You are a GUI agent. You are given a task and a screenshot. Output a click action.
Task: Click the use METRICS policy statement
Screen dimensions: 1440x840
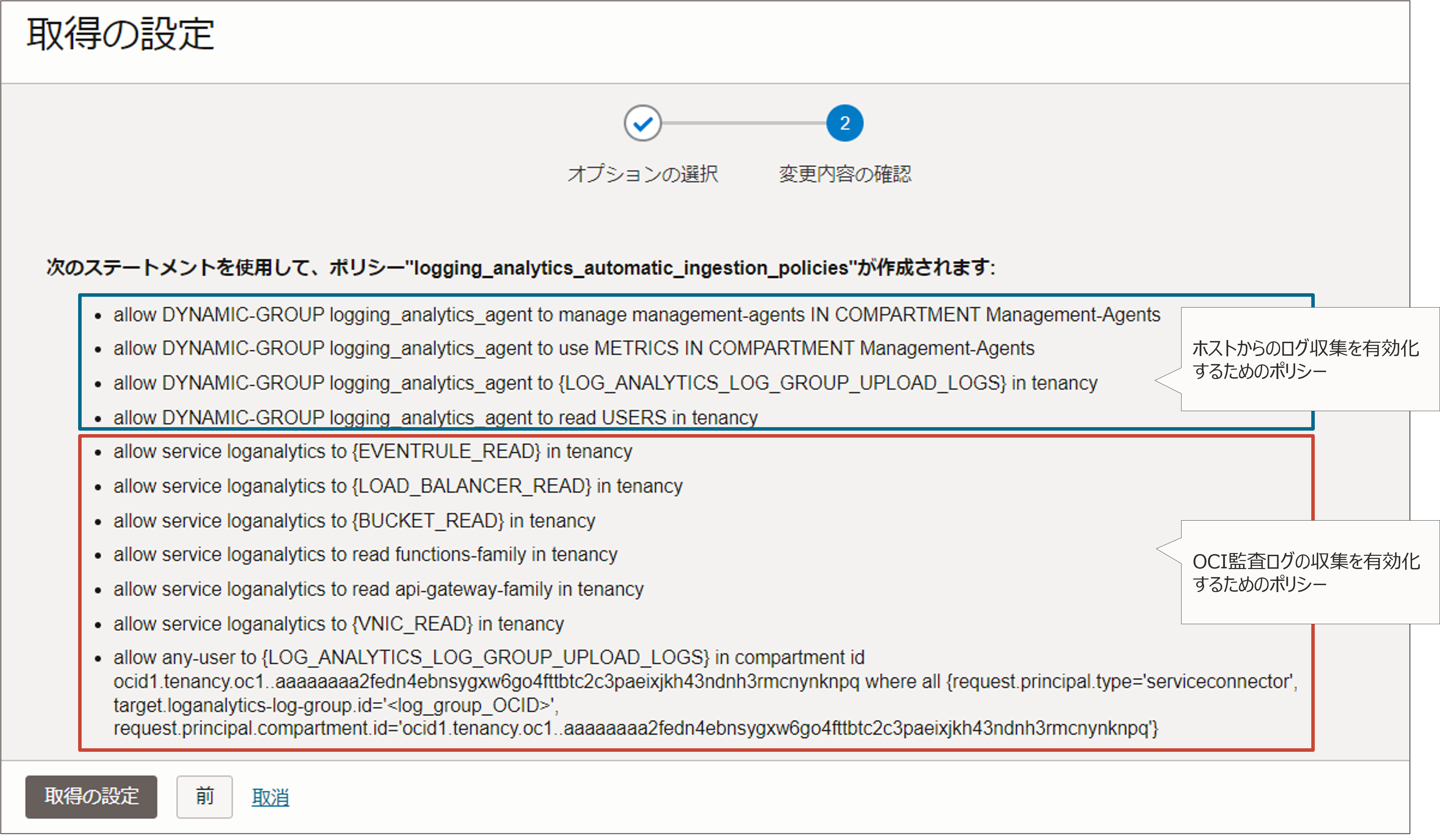573,348
